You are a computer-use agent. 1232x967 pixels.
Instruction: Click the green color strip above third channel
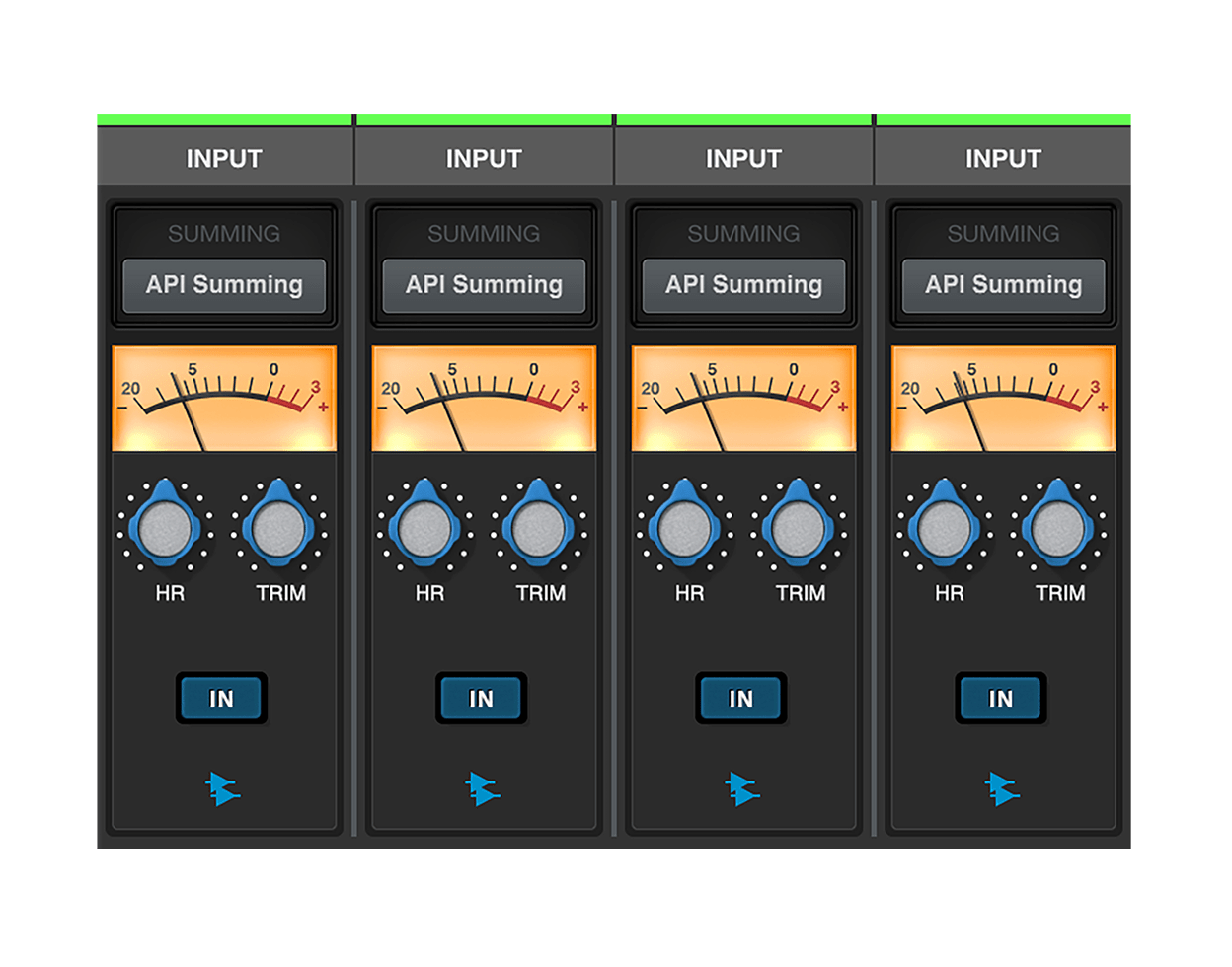tap(743, 120)
